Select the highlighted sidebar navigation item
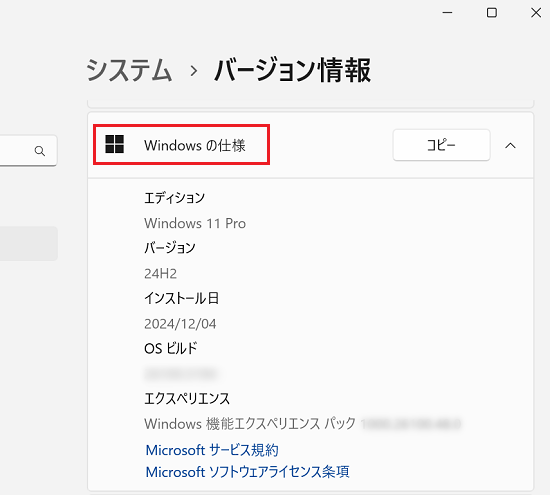 (x=29, y=243)
